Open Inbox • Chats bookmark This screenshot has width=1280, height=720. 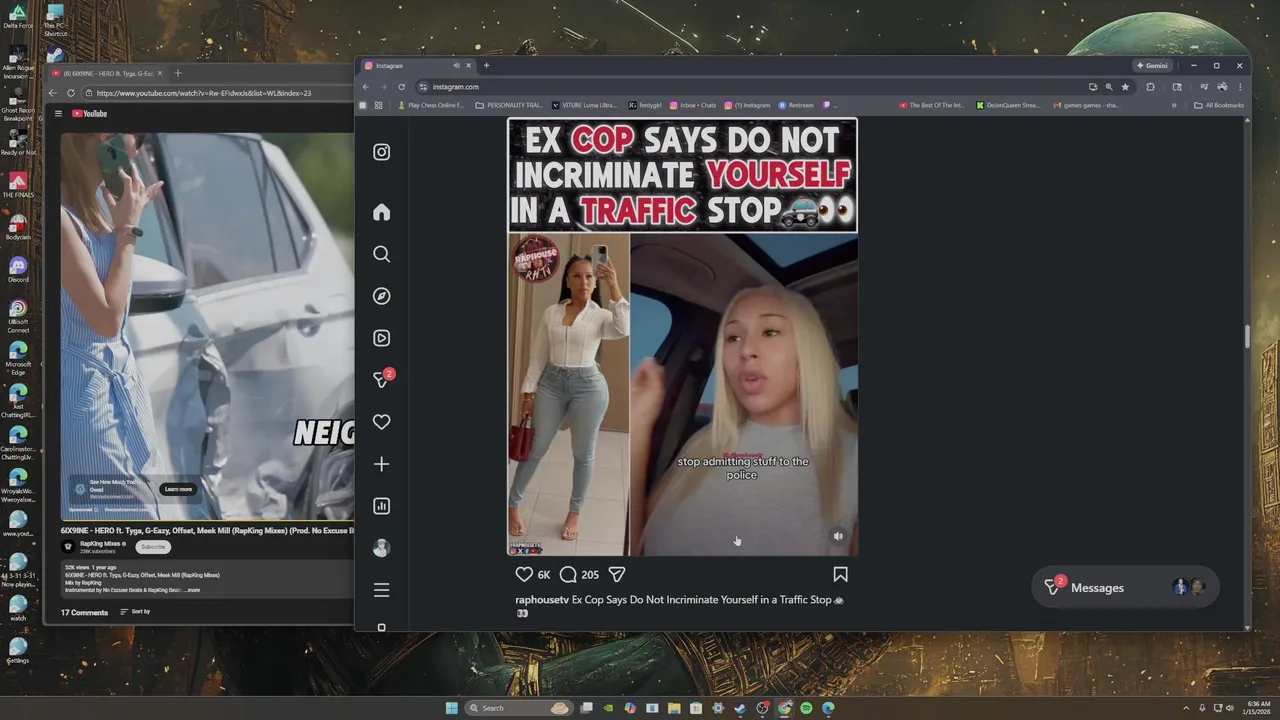pyautogui.click(x=693, y=105)
